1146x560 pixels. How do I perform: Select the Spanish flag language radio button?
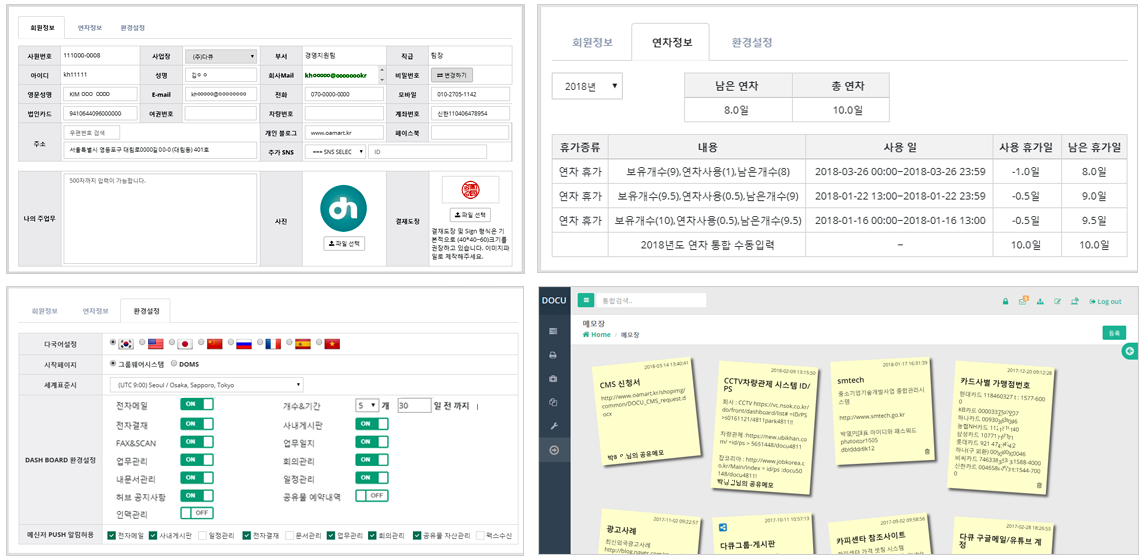click(290, 343)
